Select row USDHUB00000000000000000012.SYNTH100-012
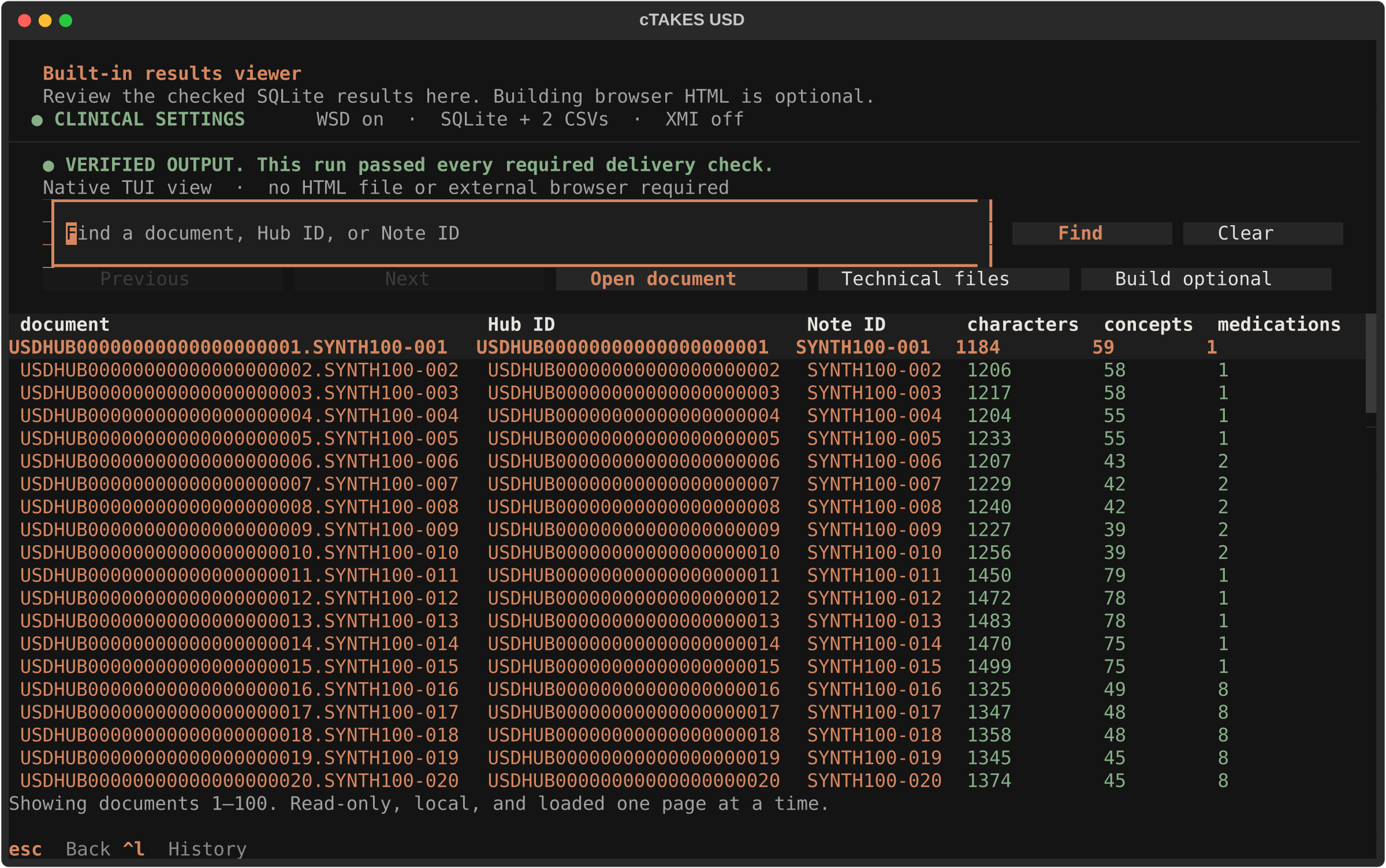Screen dimensions: 1386x868 pos(687,598)
